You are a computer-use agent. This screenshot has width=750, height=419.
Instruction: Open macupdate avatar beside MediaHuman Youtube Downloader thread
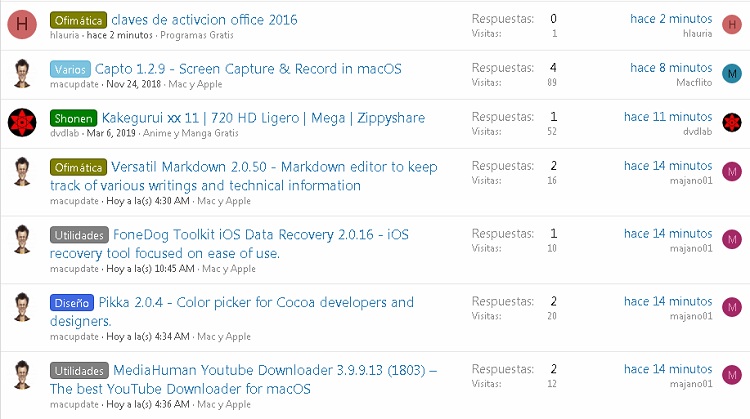22,375
